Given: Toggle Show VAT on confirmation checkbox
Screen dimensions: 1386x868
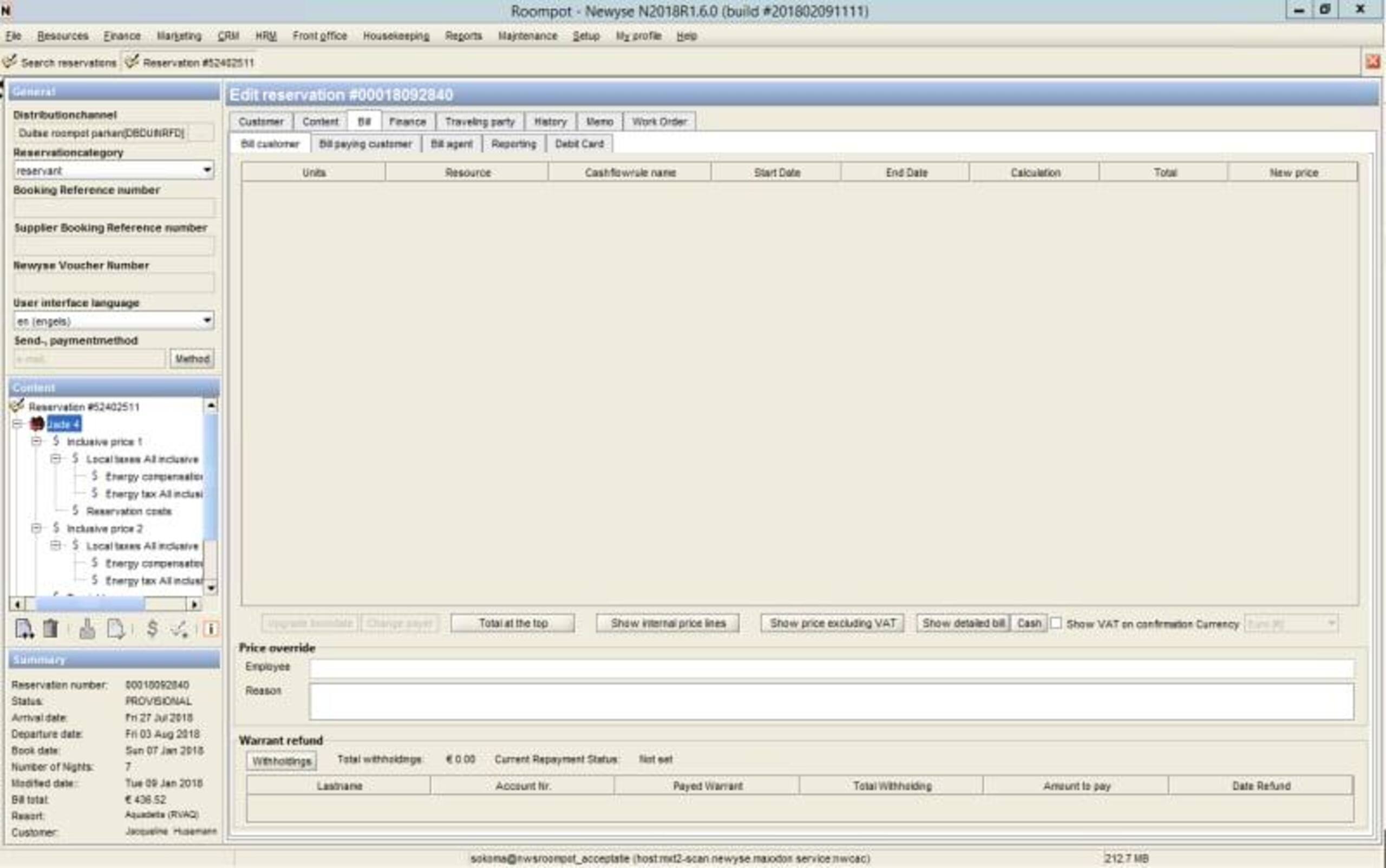Looking at the screenshot, I should click(x=1056, y=623).
